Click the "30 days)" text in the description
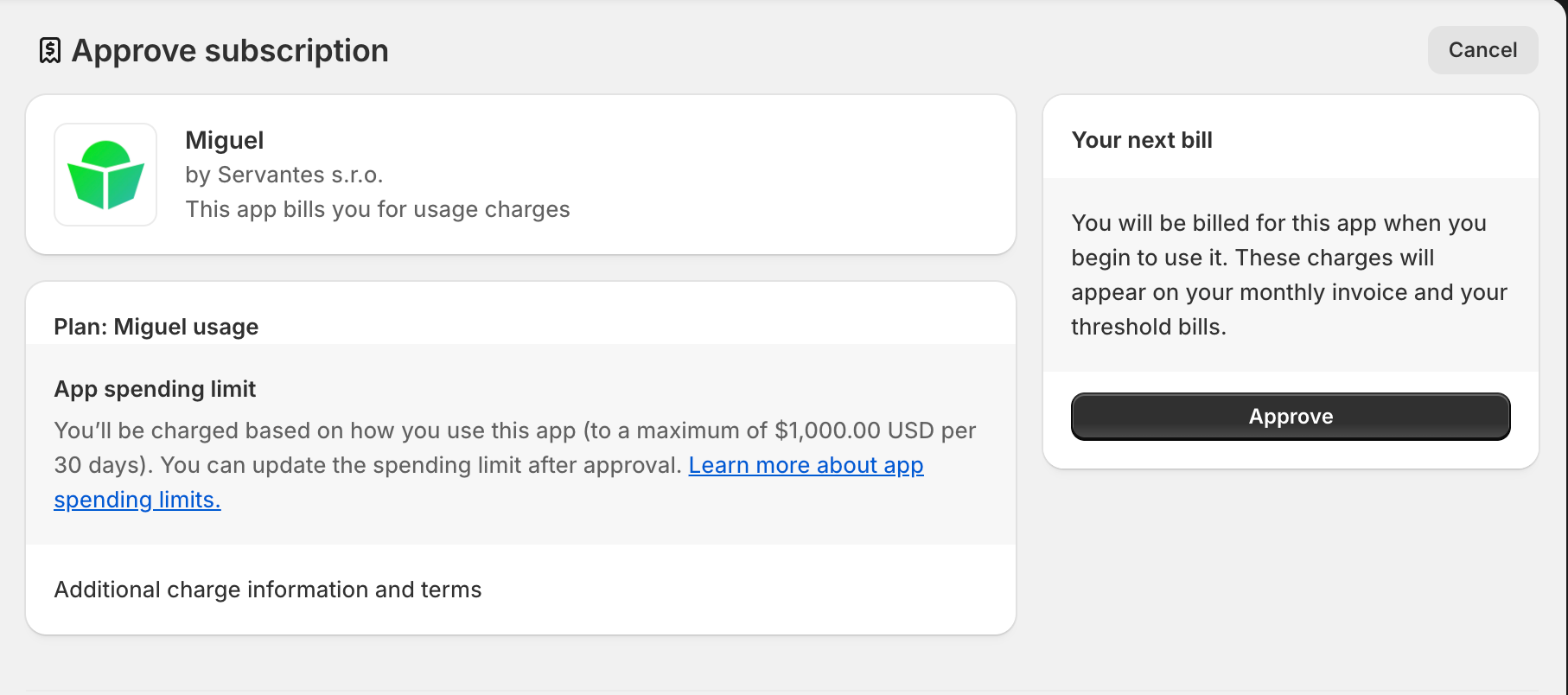The height and width of the screenshot is (695, 1568). pos(103,465)
